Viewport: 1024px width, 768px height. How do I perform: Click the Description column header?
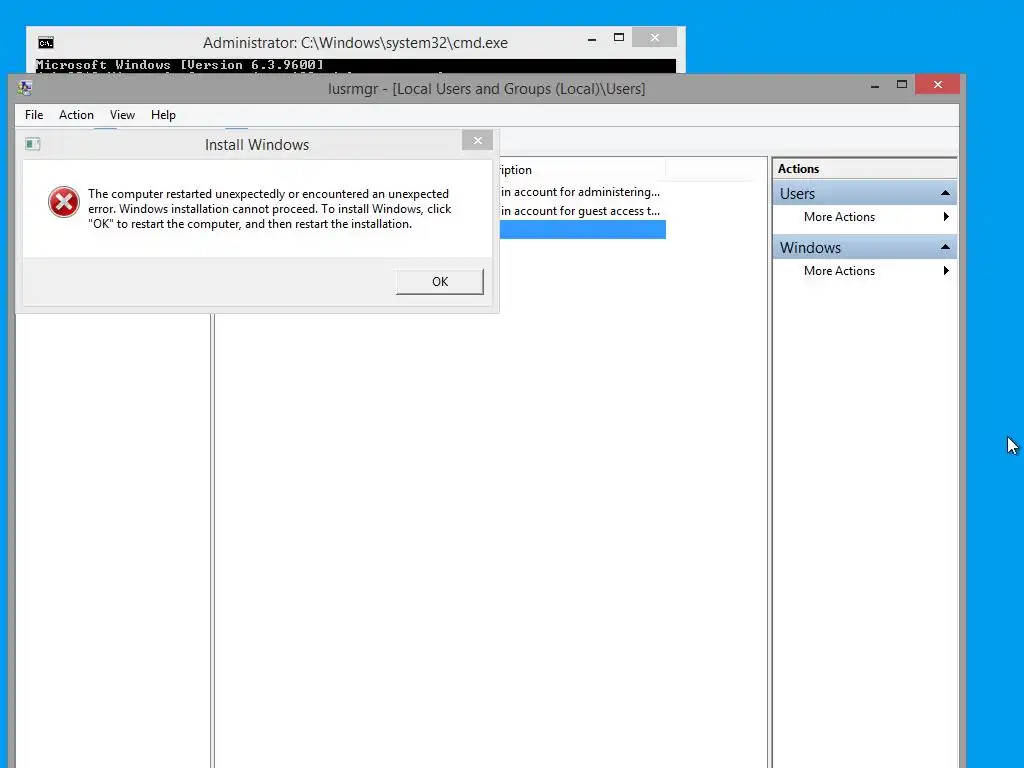(583, 170)
